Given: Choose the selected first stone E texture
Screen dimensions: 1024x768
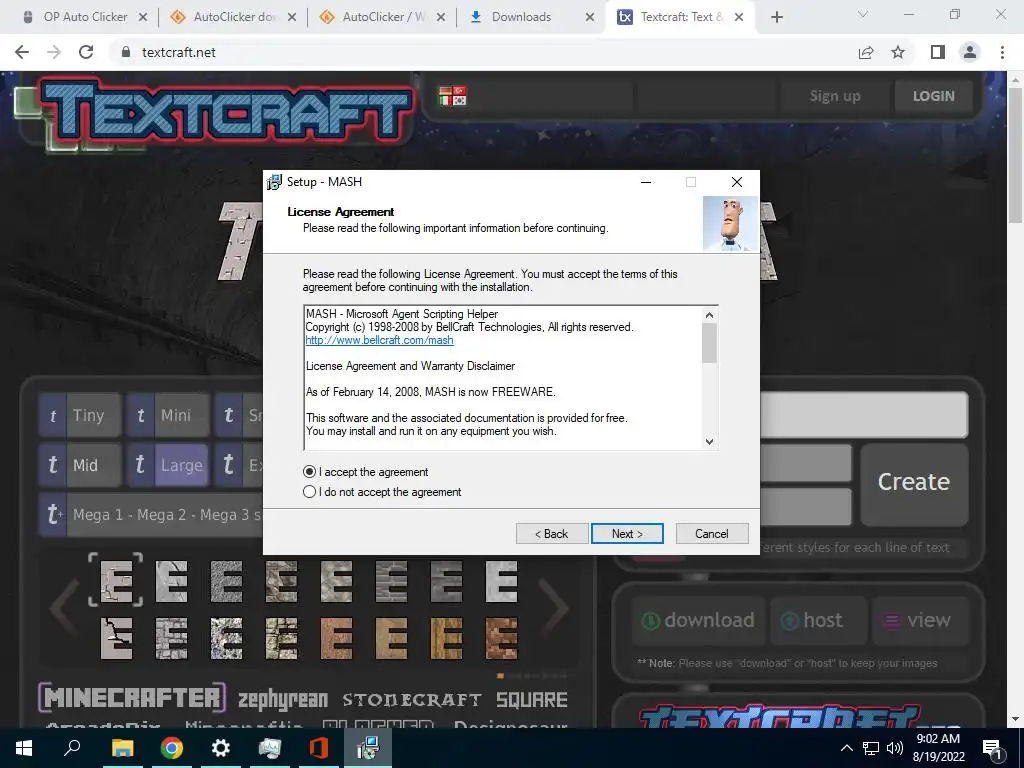Looking at the screenshot, I should click(x=116, y=580).
